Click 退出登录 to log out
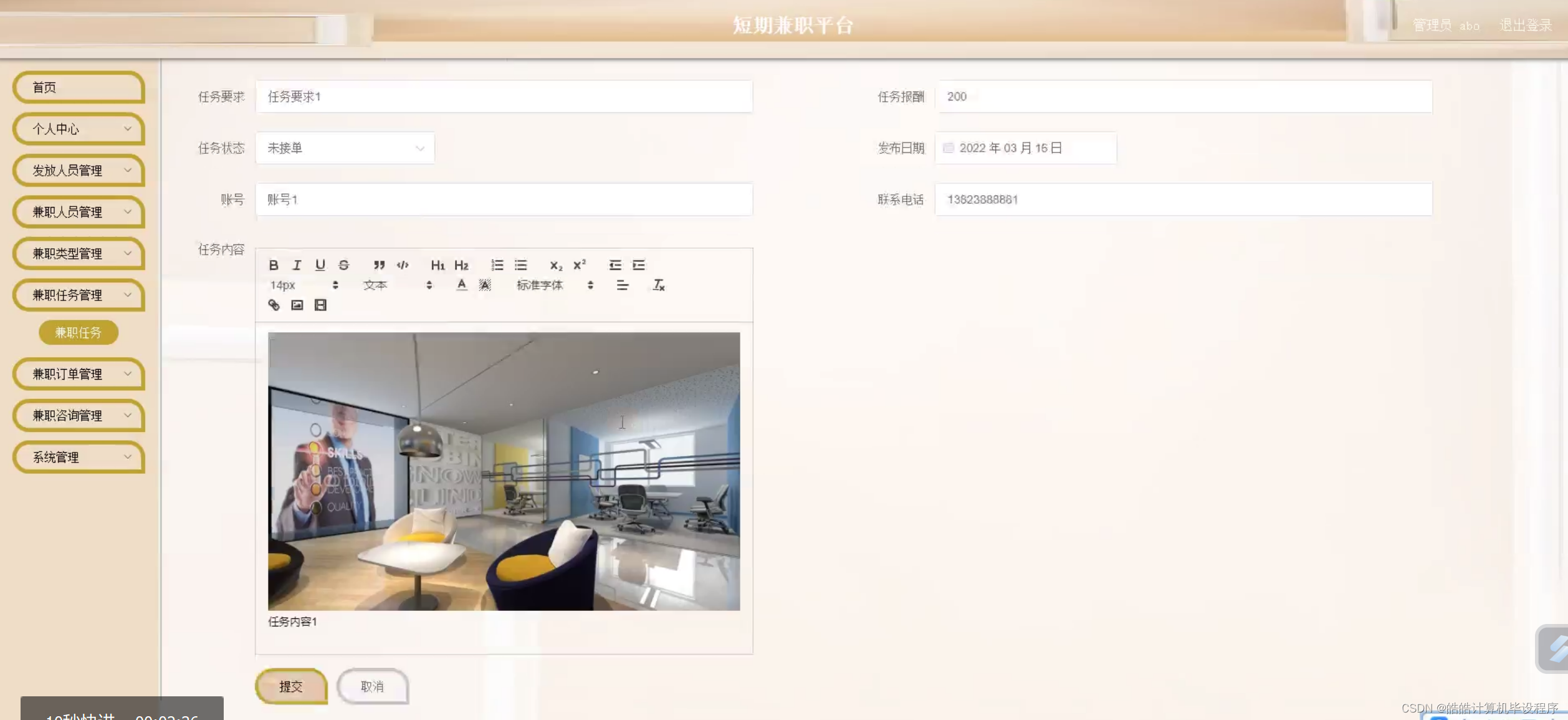 [1525, 26]
